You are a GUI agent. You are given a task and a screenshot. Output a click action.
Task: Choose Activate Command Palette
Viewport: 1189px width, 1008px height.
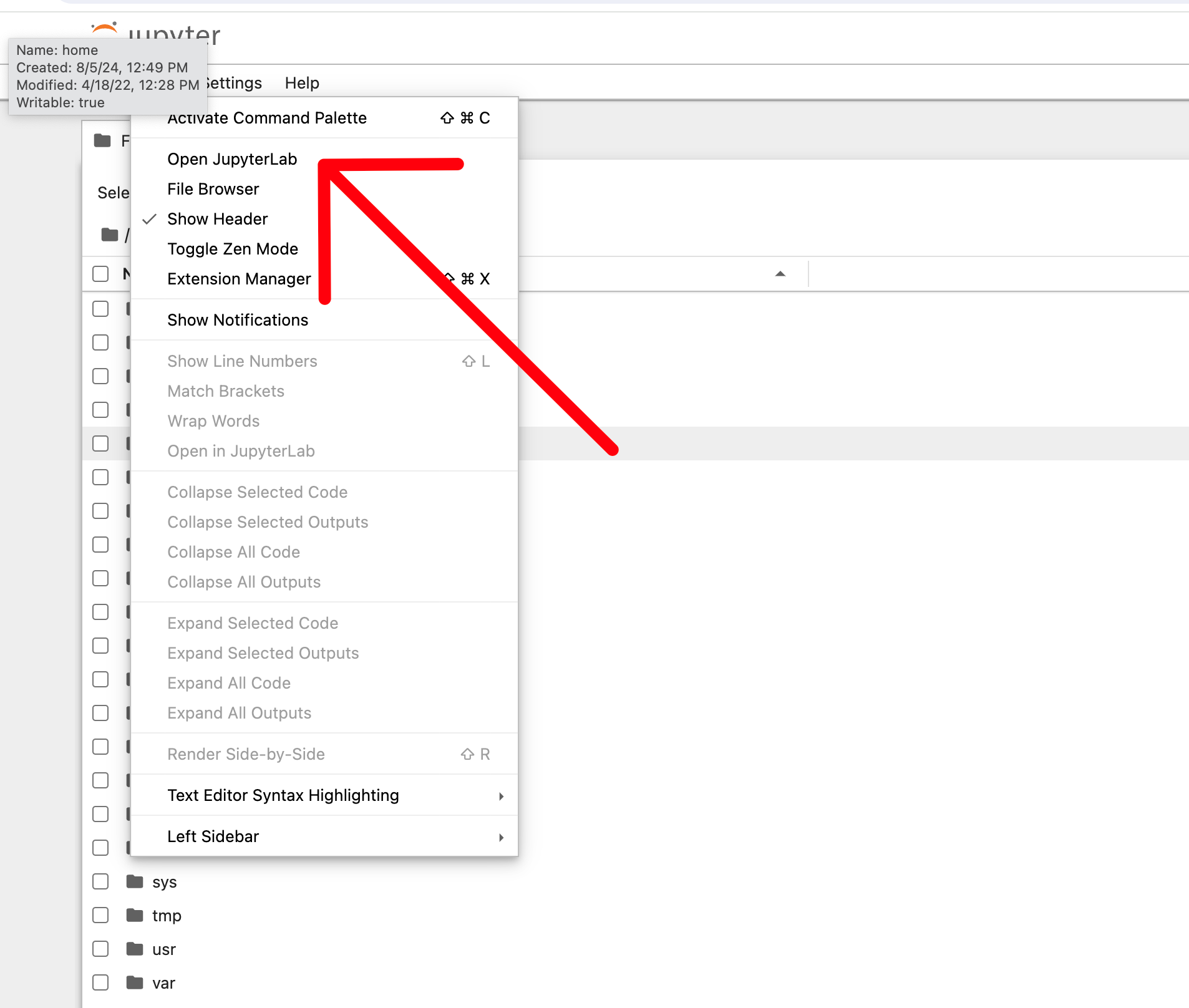tap(324, 118)
